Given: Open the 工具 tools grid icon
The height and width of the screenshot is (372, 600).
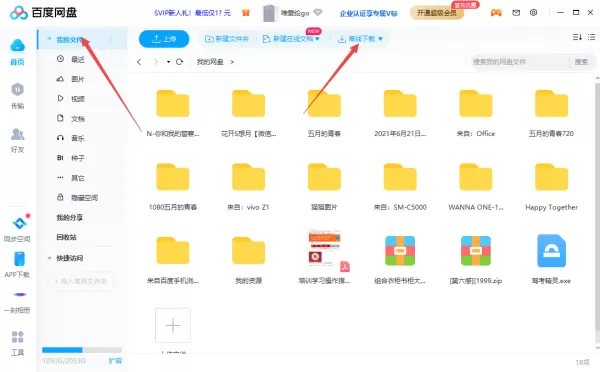Looking at the screenshot, I should point(18,337).
